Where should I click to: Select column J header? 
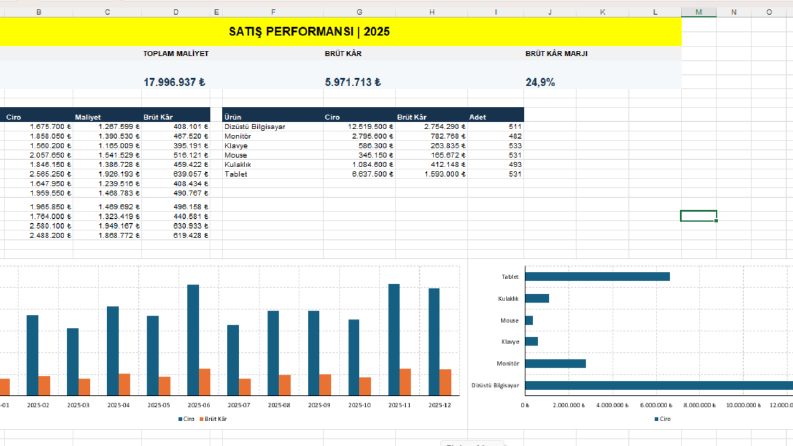tap(550, 12)
